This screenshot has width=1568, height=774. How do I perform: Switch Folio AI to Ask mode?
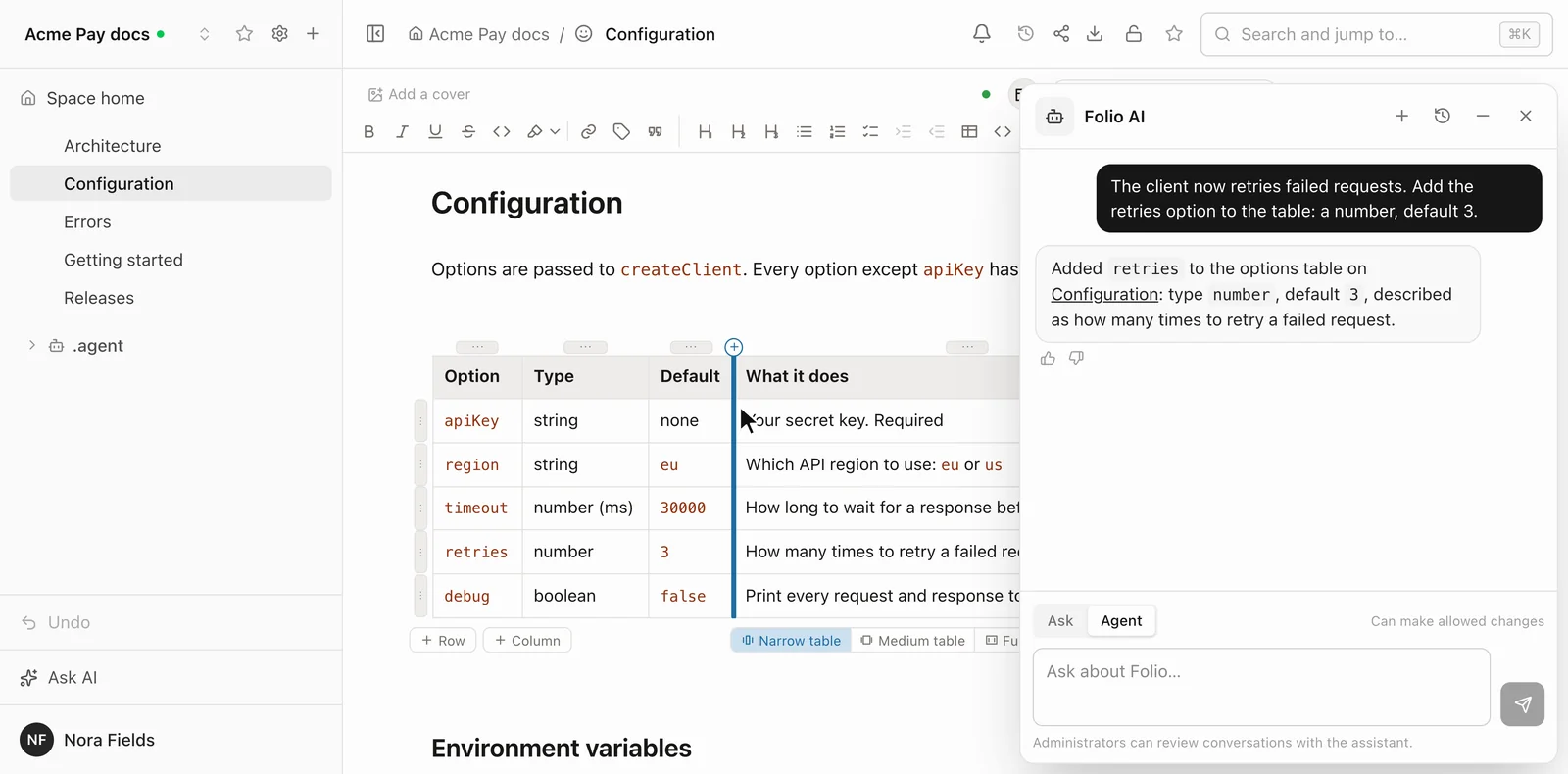point(1060,621)
